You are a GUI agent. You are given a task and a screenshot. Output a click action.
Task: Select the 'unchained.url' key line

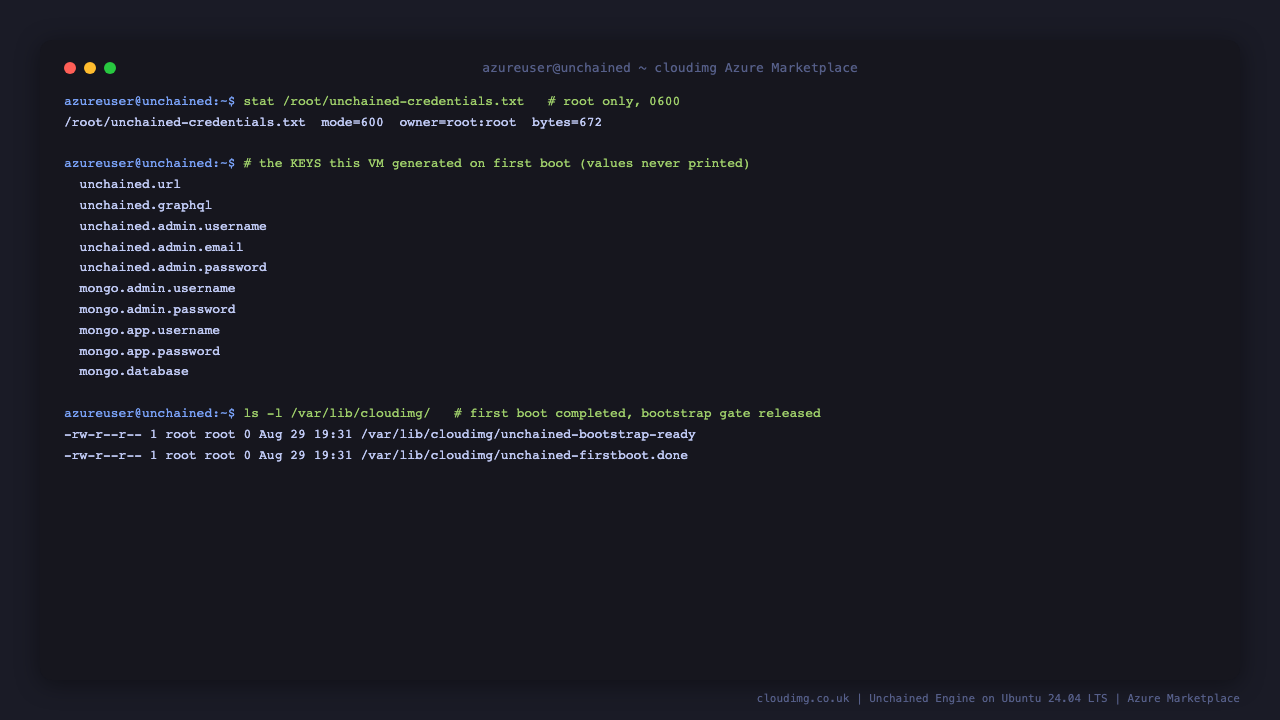click(x=130, y=185)
